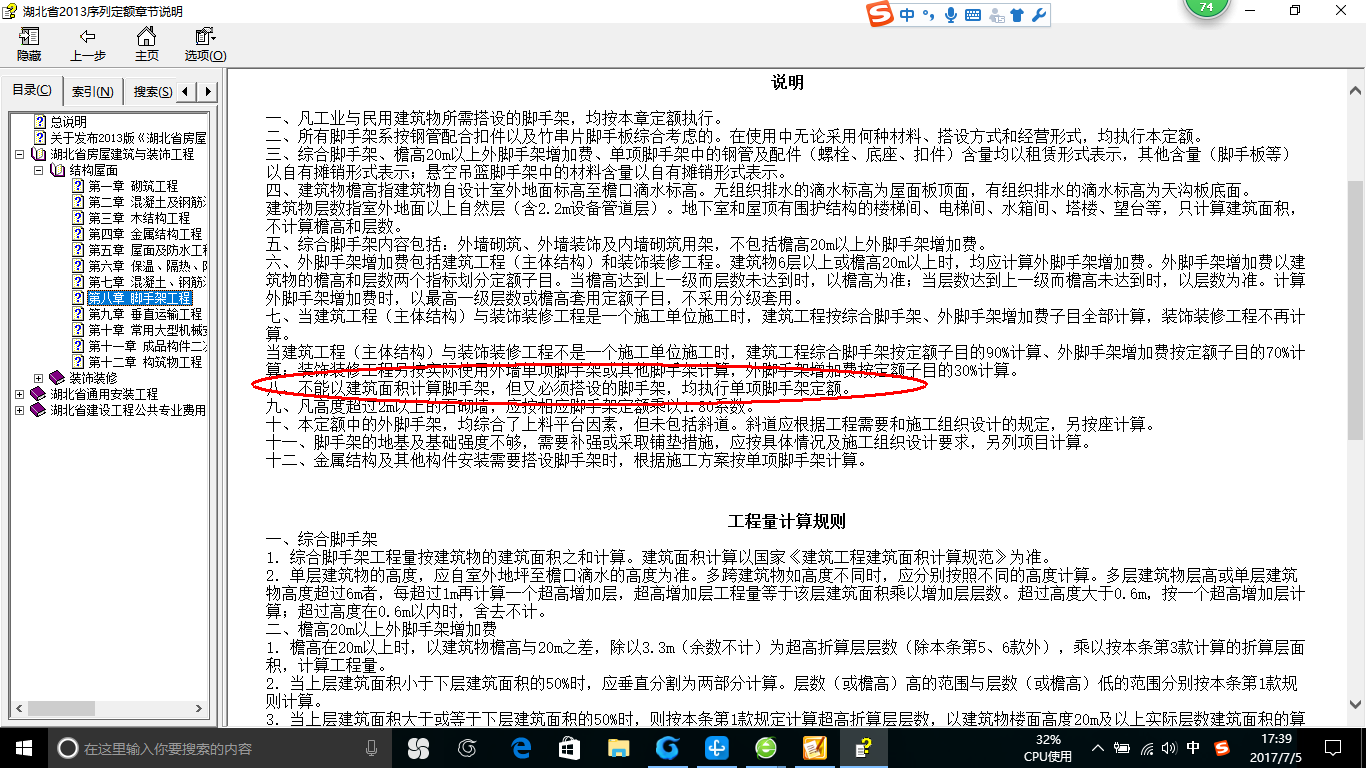Go back with the 上一步 button
The width and height of the screenshot is (1366, 768).
click(x=88, y=45)
